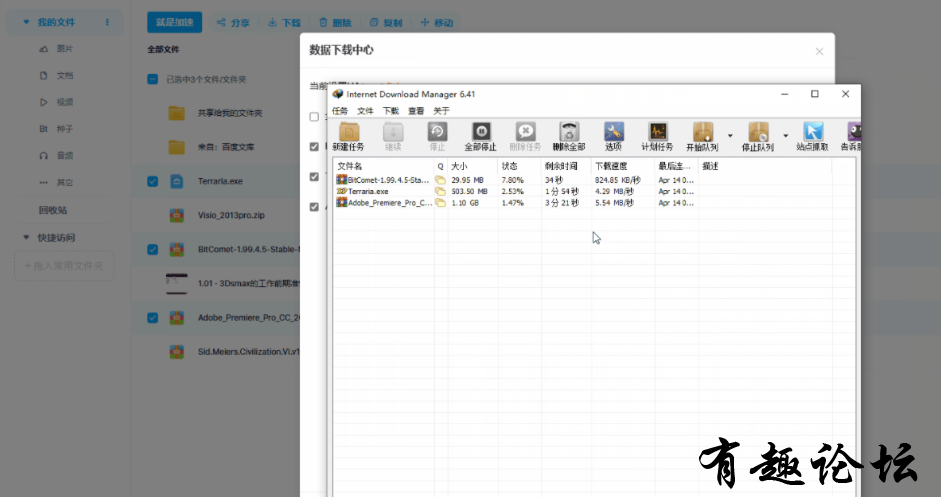Click the folder icon in BitComet download row
The width and height of the screenshot is (941, 497).
(x=440, y=180)
